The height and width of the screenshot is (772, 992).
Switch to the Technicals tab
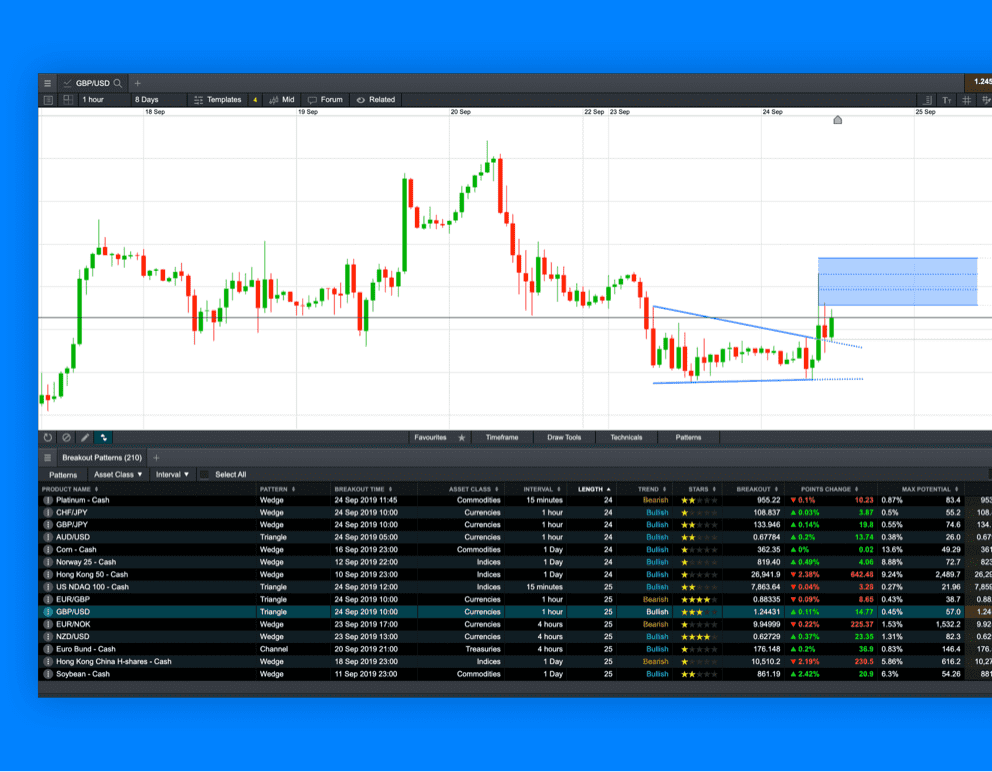pyautogui.click(x=627, y=437)
